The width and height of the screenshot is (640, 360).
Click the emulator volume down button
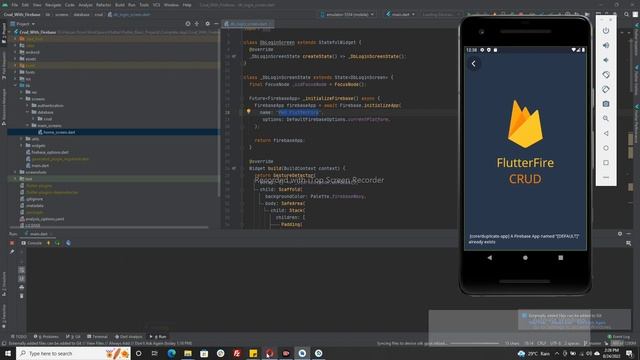(x=606, y=60)
